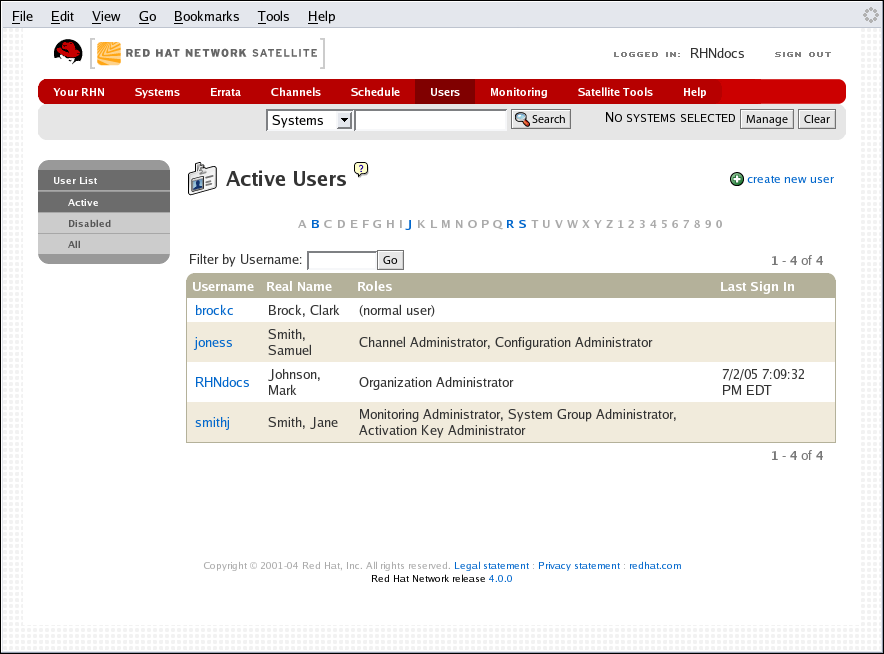Click the green plus create user icon

coord(737,179)
